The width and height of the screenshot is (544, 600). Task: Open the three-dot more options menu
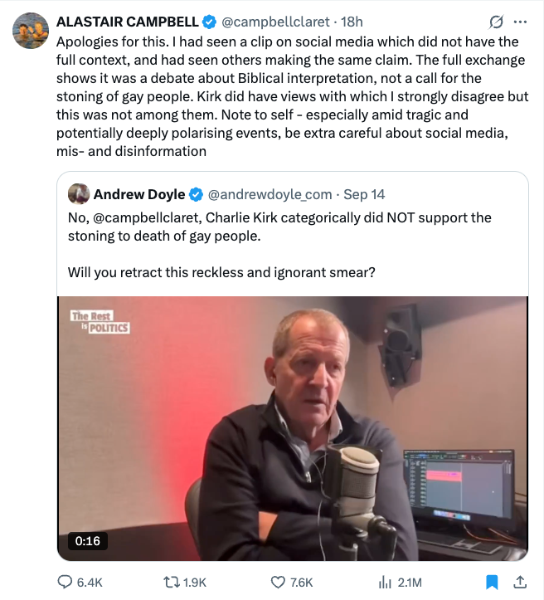coord(520,22)
